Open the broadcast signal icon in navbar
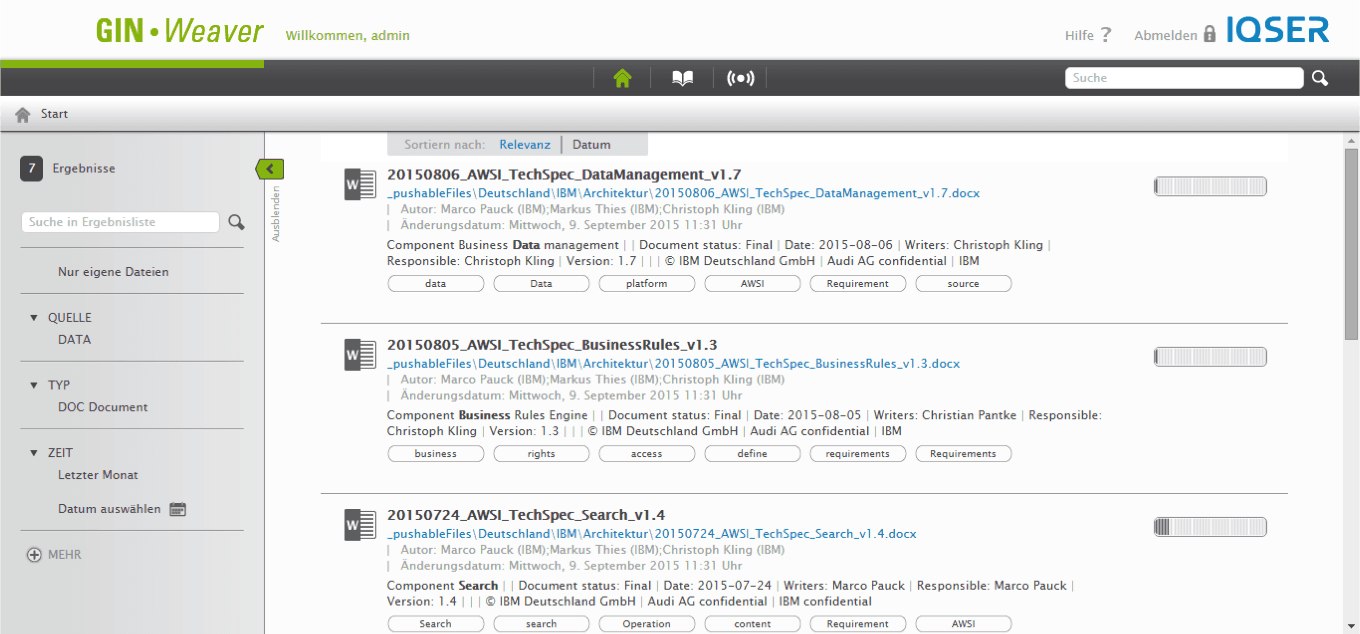This screenshot has width=1360, height=634. 740,78
